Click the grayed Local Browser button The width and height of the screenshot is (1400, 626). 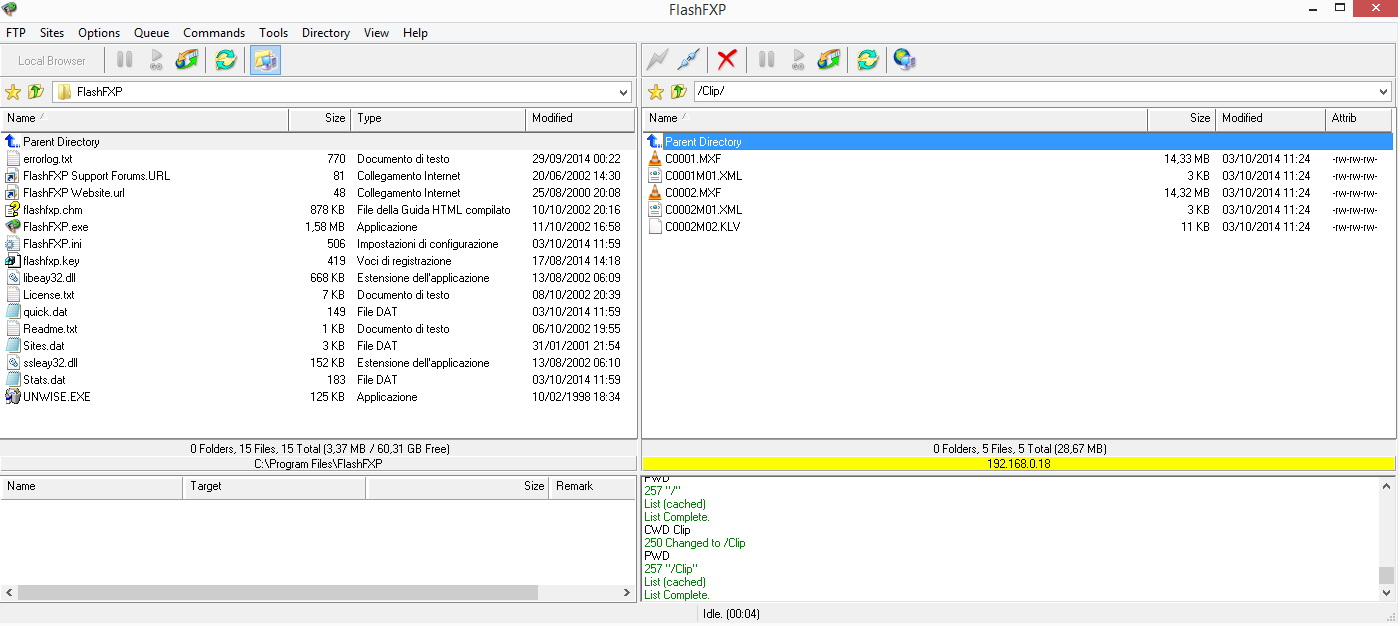tap(52, 61)
